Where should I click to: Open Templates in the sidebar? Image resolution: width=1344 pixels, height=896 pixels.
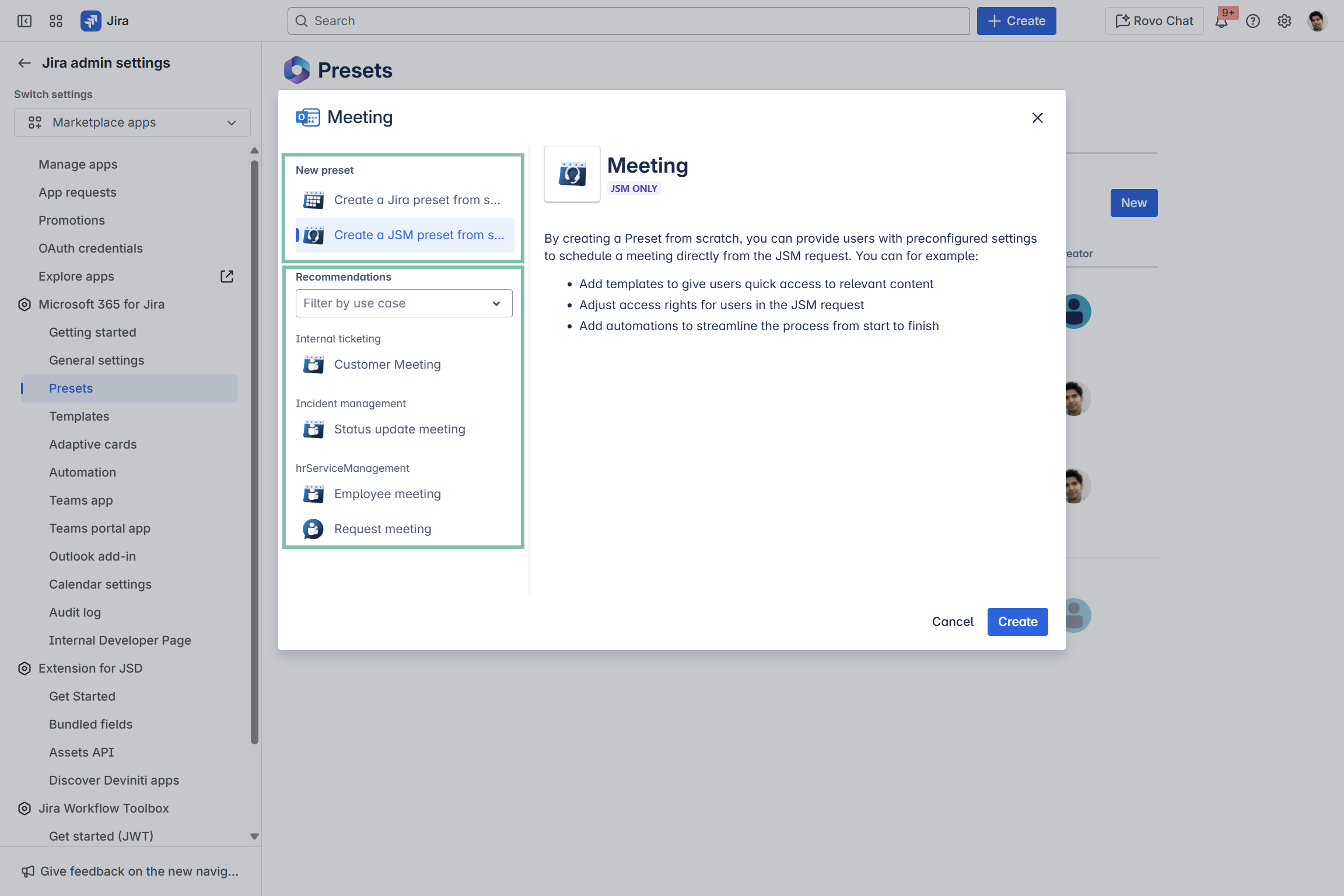tap(79, 416)
